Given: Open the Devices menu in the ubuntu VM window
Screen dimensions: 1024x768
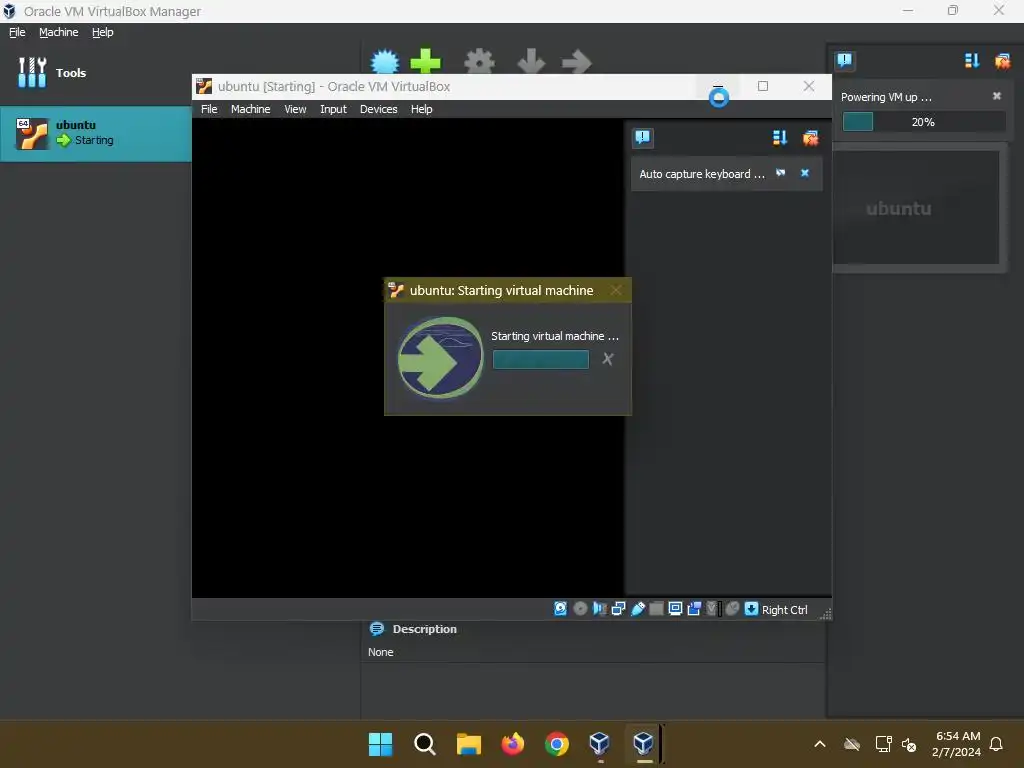Looking at the screenshot, I should point(378,109).
